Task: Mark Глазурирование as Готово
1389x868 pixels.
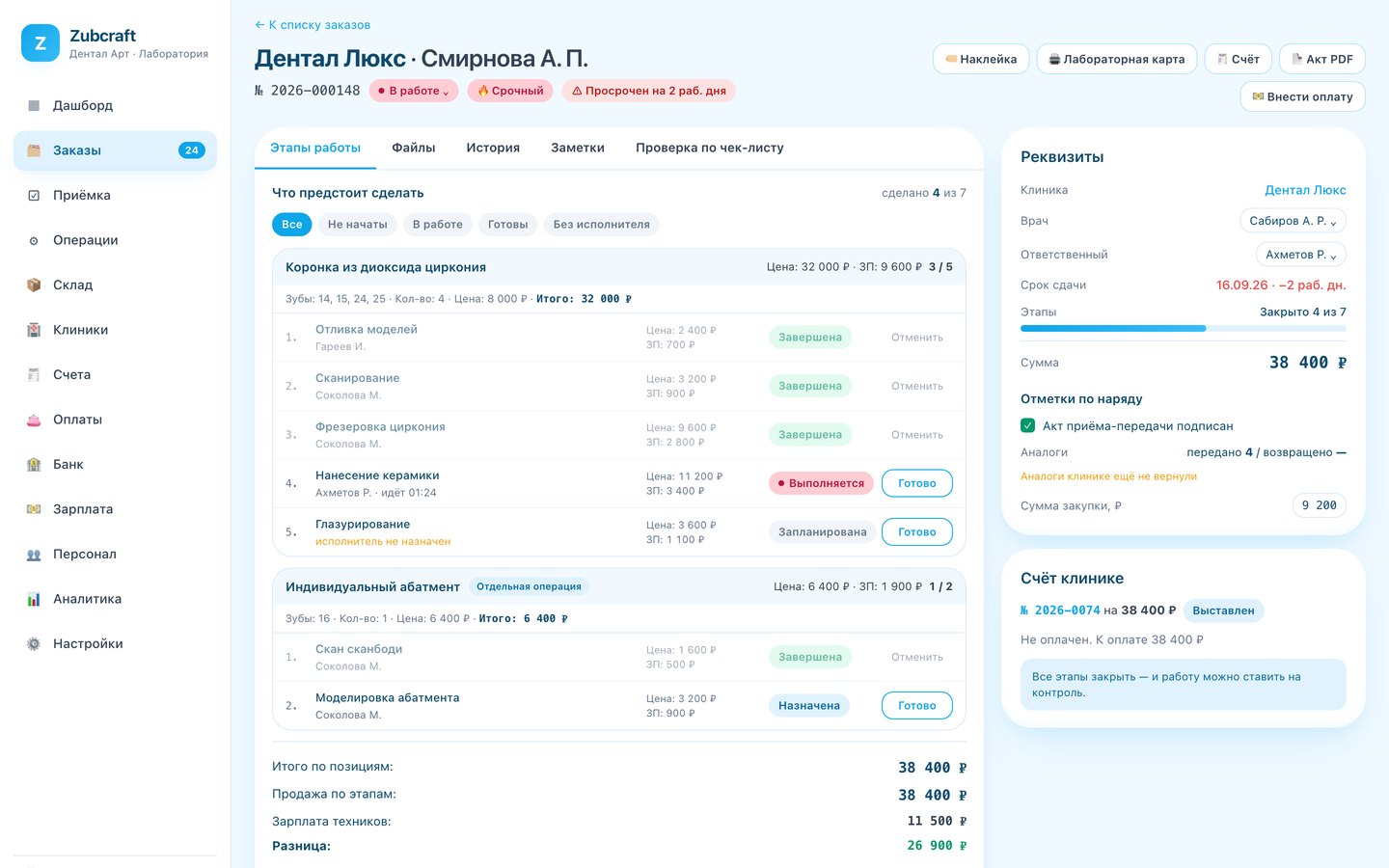Action: 917,531
